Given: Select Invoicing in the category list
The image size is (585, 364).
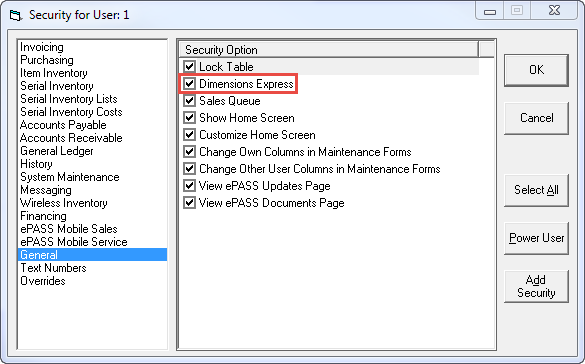Looking at the screenshot, I should (x=42, y=47).
